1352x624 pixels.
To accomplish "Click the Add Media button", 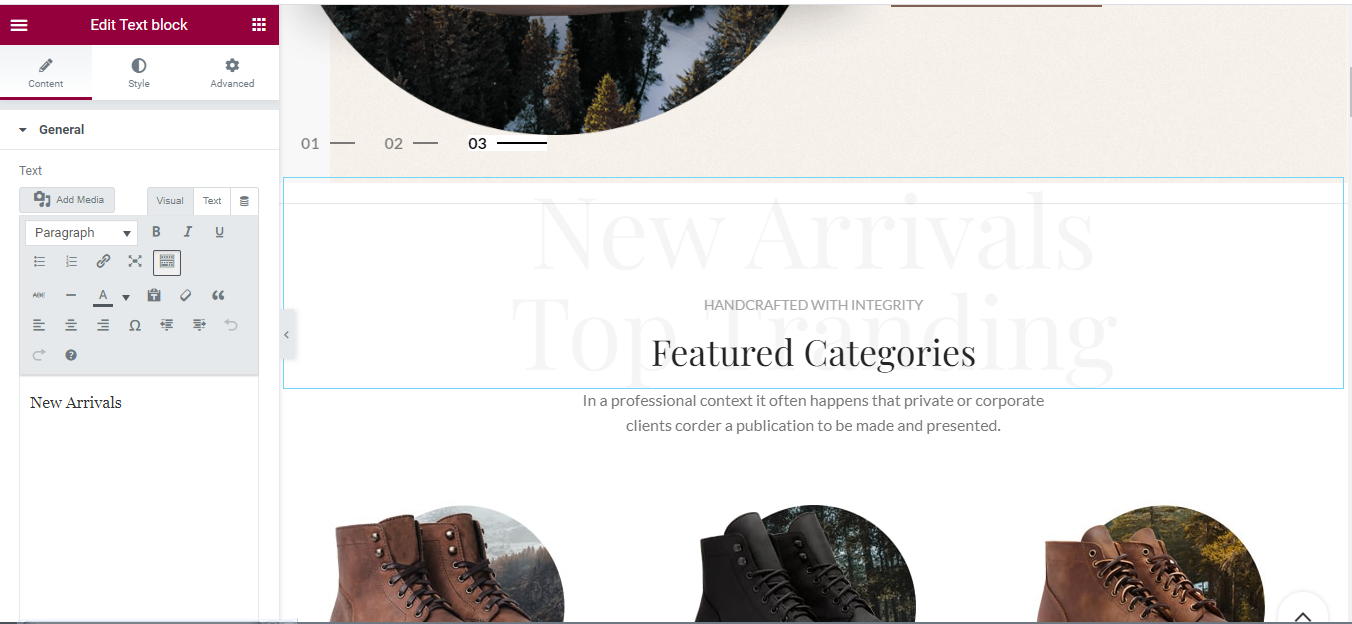I will point(67,200).
